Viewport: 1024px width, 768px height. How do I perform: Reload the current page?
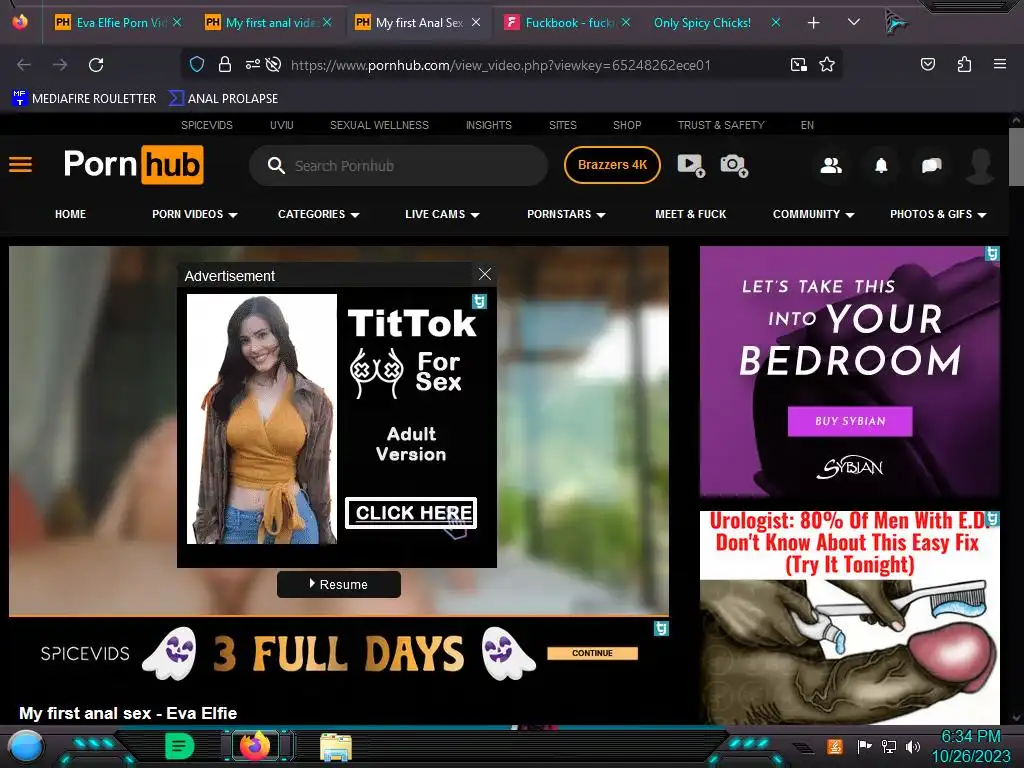coord(96,65)
